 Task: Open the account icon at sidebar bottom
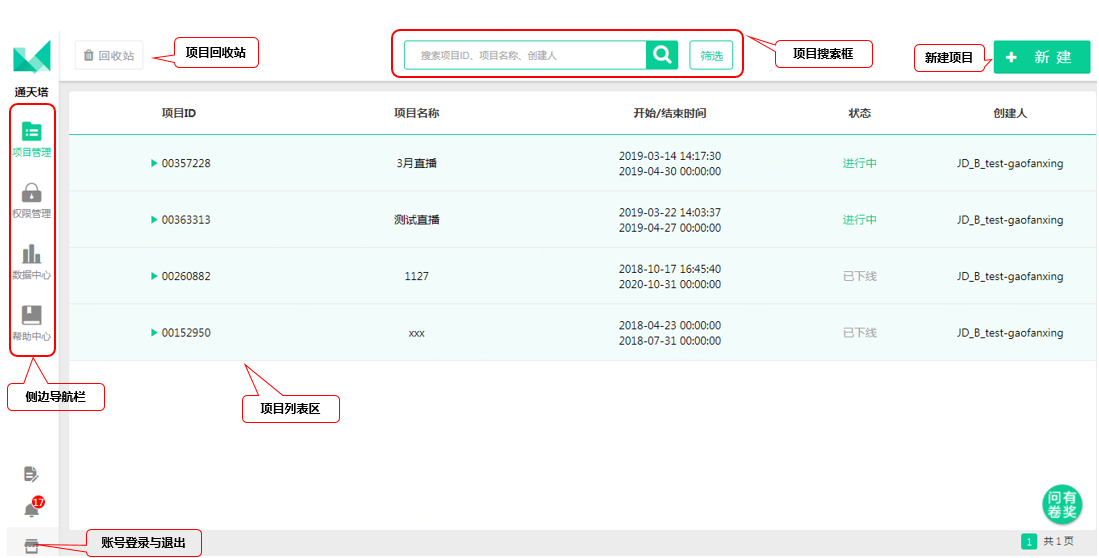tap(32, 547)
